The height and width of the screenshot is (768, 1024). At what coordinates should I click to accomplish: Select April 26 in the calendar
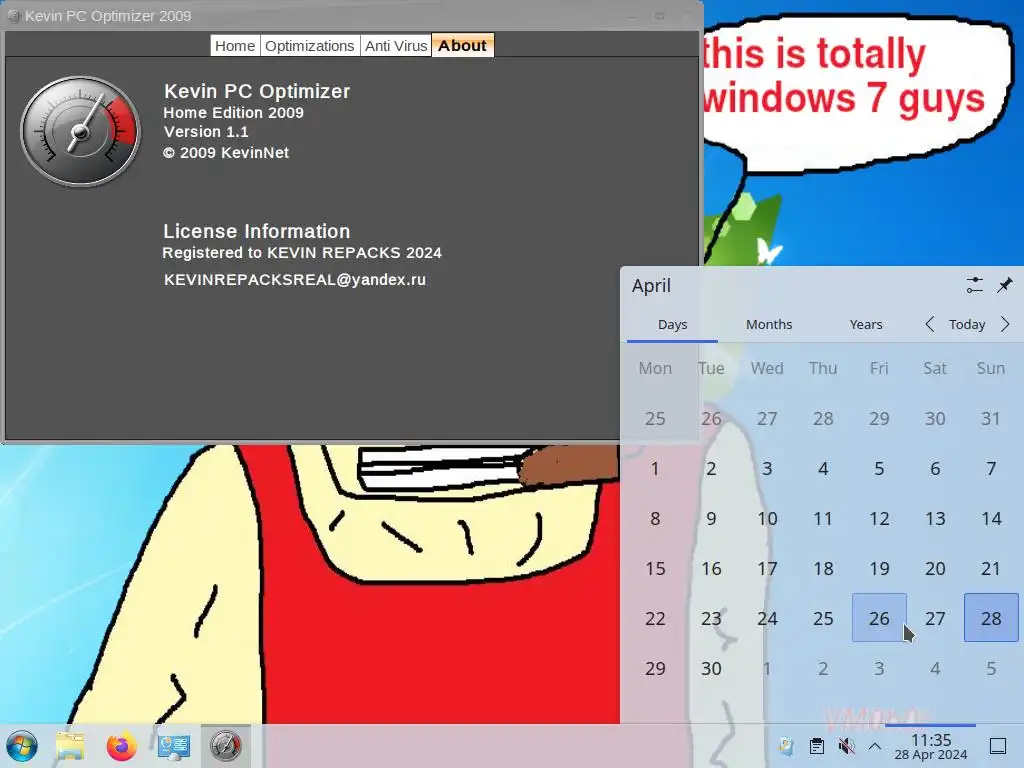879,618
